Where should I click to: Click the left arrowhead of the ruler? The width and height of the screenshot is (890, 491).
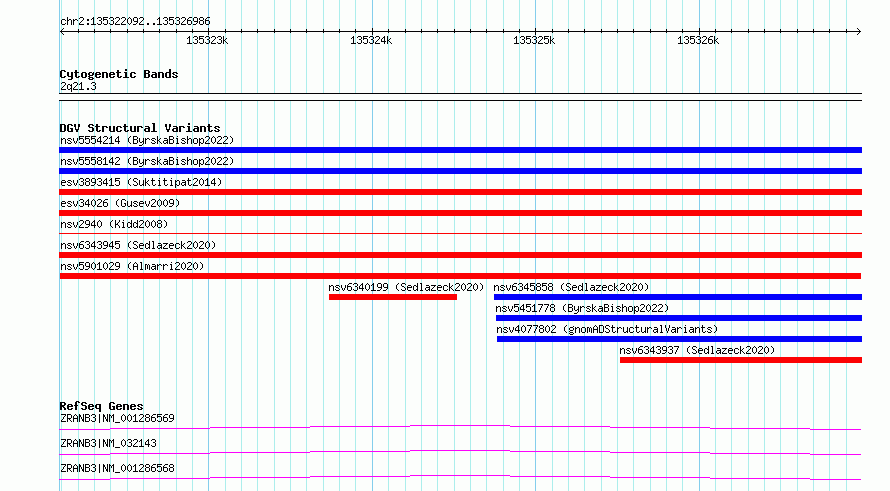62,32
